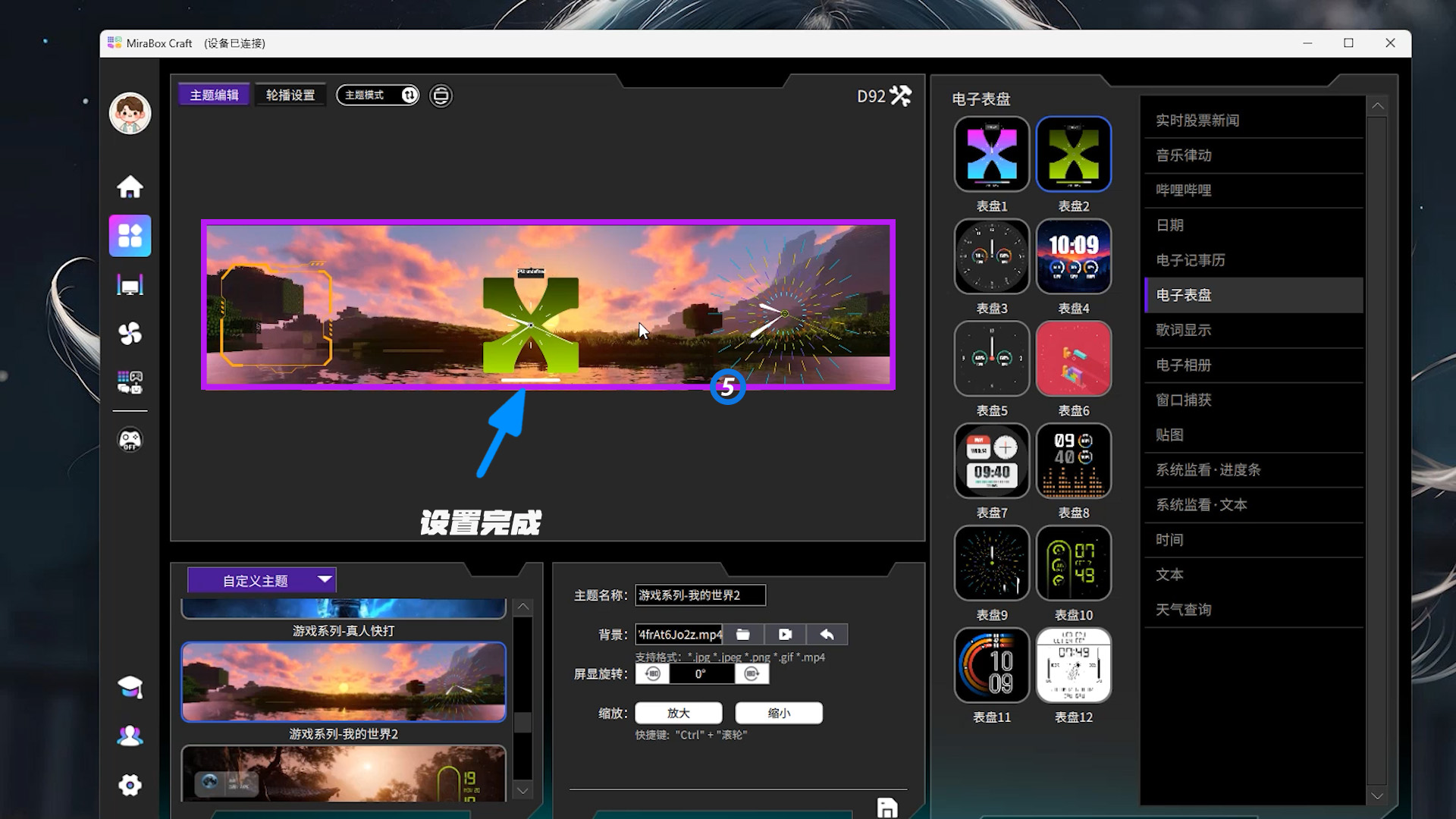1456x819 pixels.
Task: Open 实时股票新闻 widget category
Action: tap(1254, 121)
